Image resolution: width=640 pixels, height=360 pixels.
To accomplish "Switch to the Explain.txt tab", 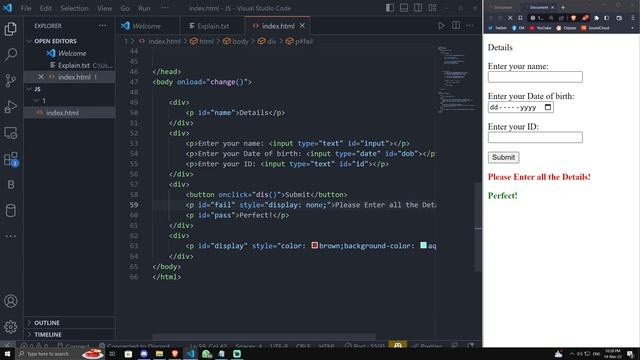I will click(212, 26).
